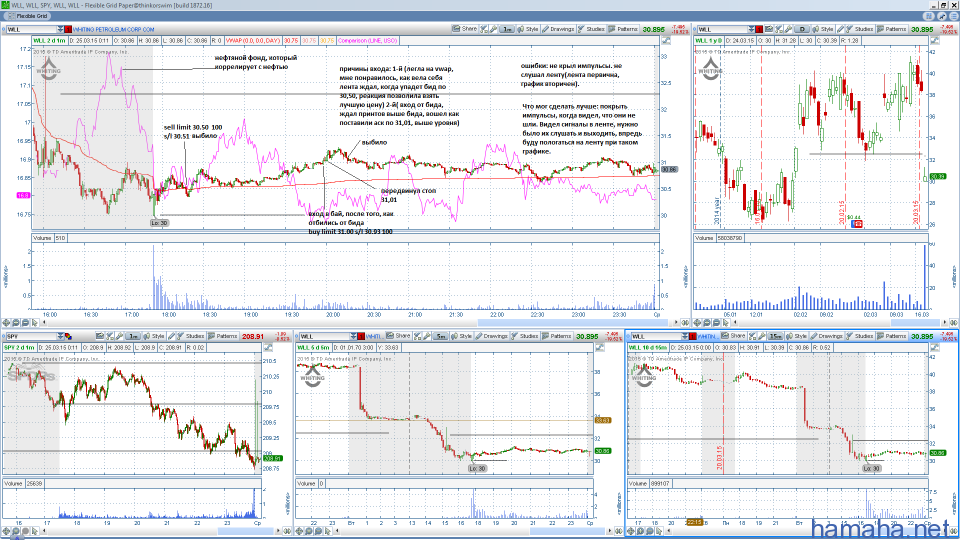Click 'sell limit 30.50 100' annotation text

coord(193,127)
